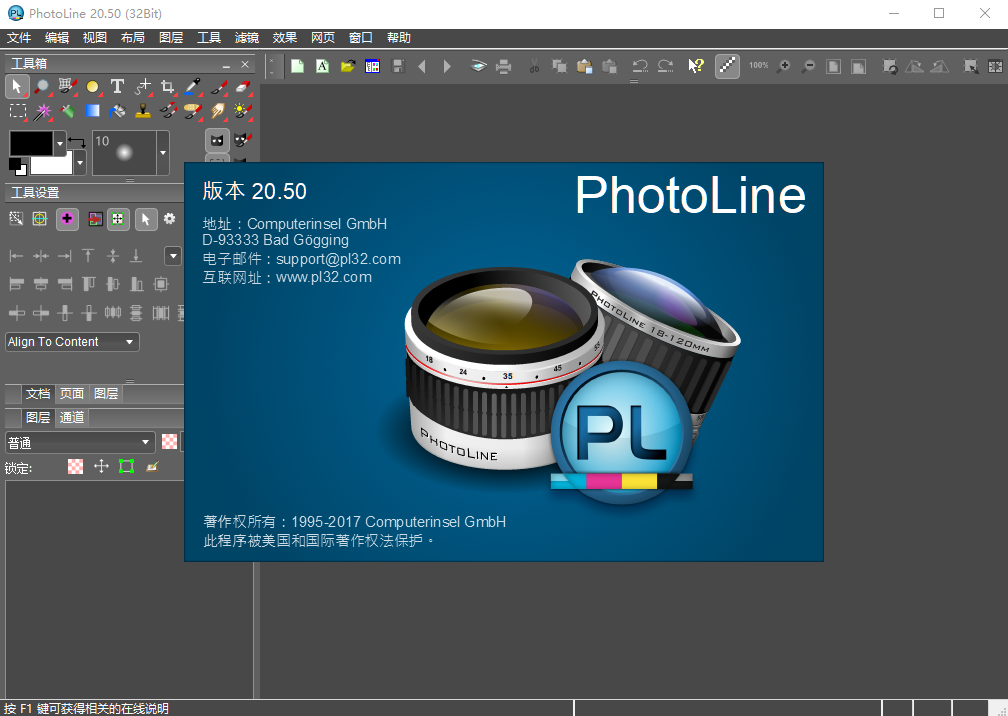Click the Print icon on the toolbar
This screenshot has height=716, width=1008.
coord(502,66)
